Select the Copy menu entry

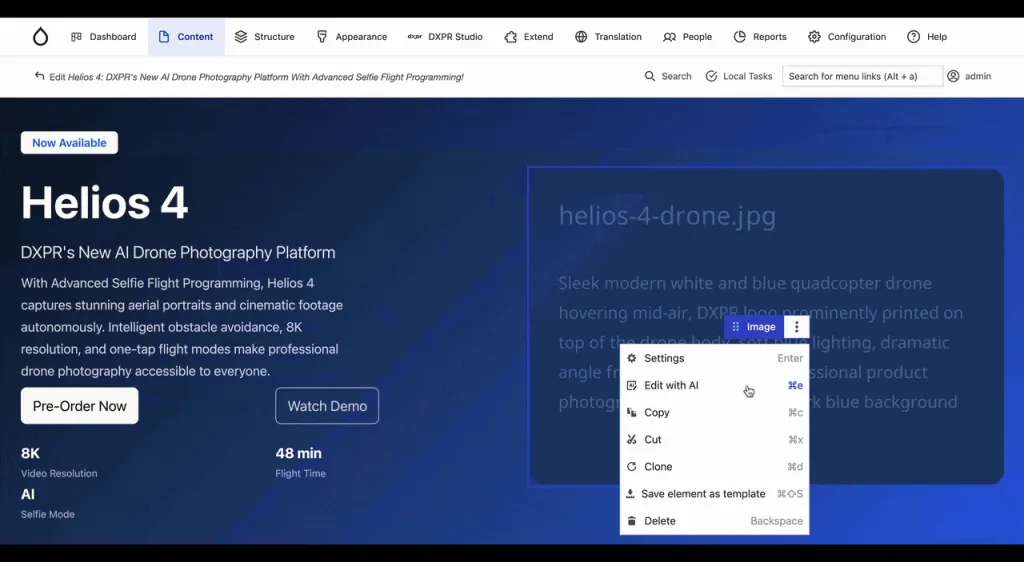pos(714,413)
